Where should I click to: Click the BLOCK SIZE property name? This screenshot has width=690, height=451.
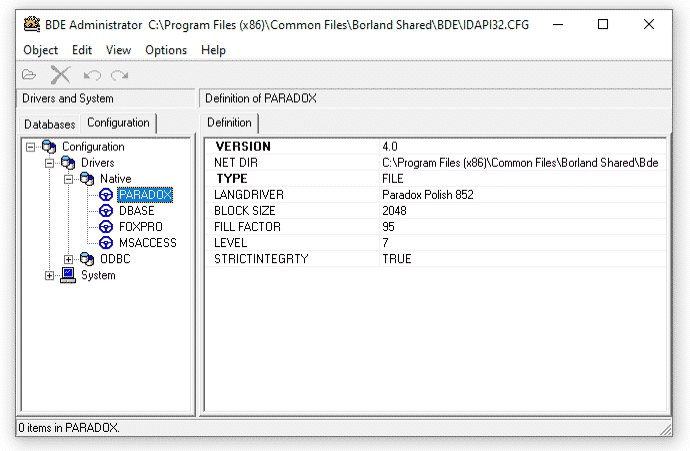245,211
